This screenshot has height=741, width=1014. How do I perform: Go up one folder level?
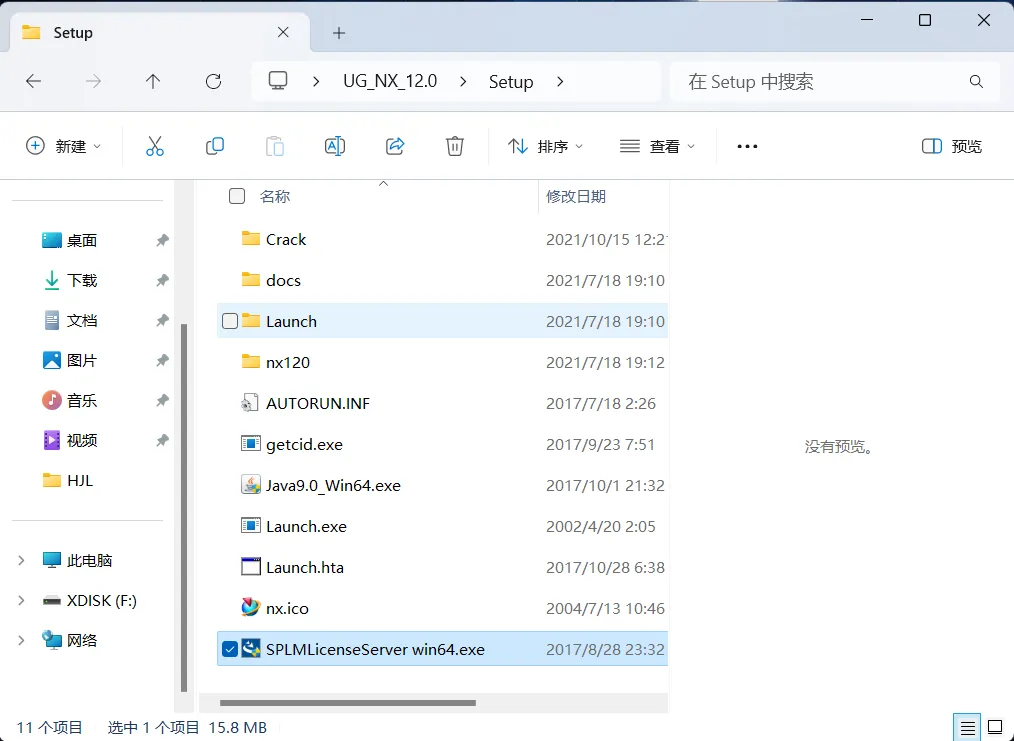point(153,81)
